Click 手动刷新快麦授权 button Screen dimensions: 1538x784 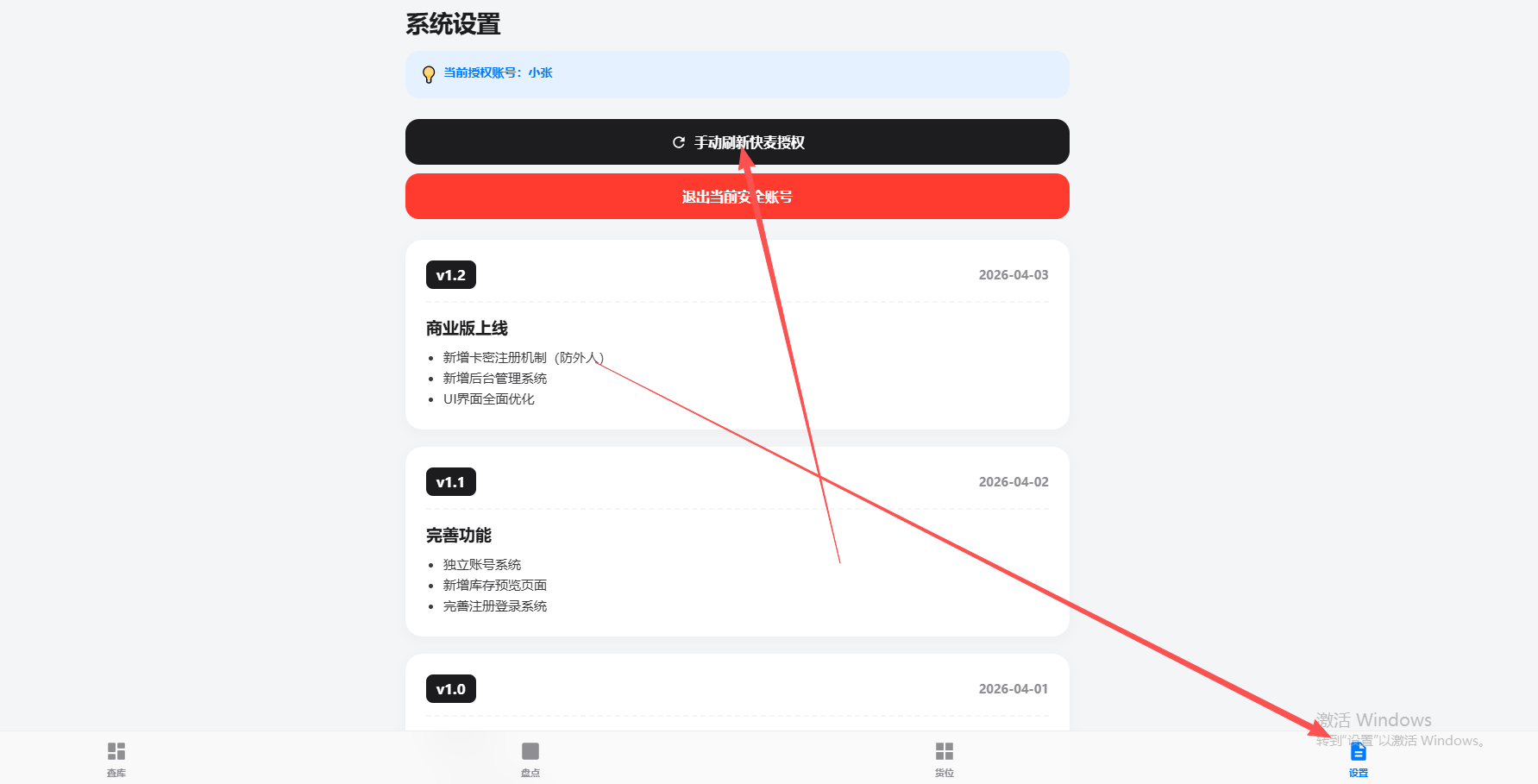coord(738,142)
